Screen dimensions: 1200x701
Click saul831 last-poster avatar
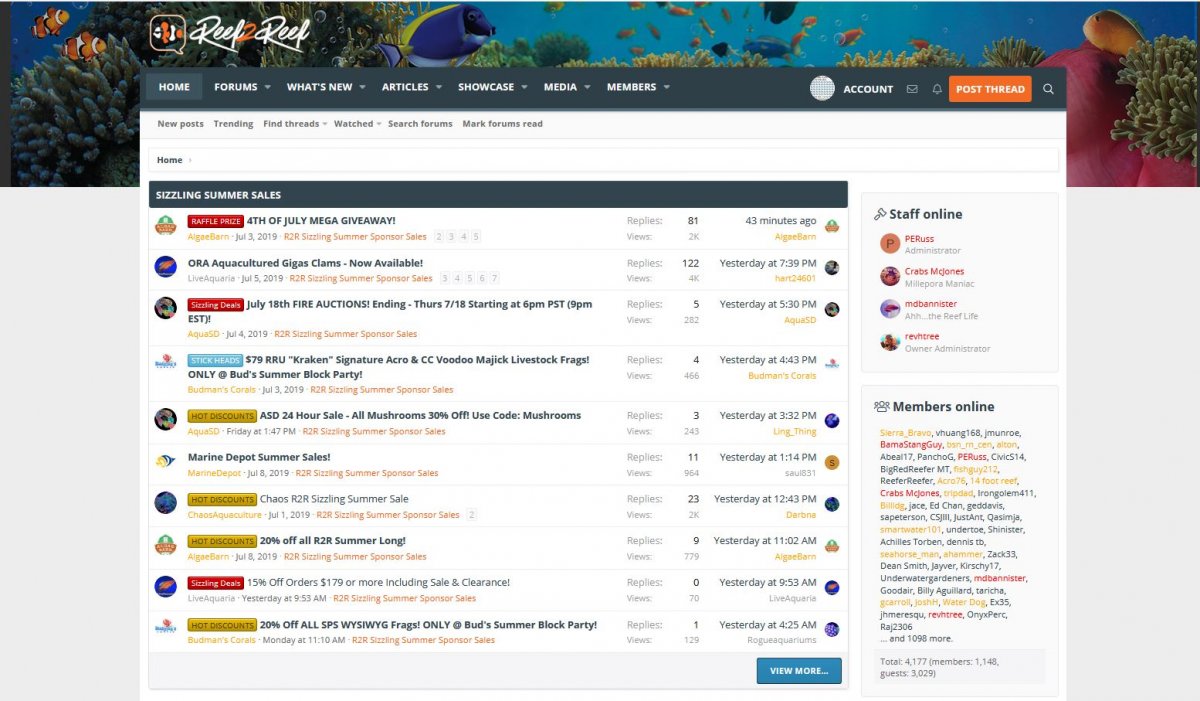(x=832, y=462)
